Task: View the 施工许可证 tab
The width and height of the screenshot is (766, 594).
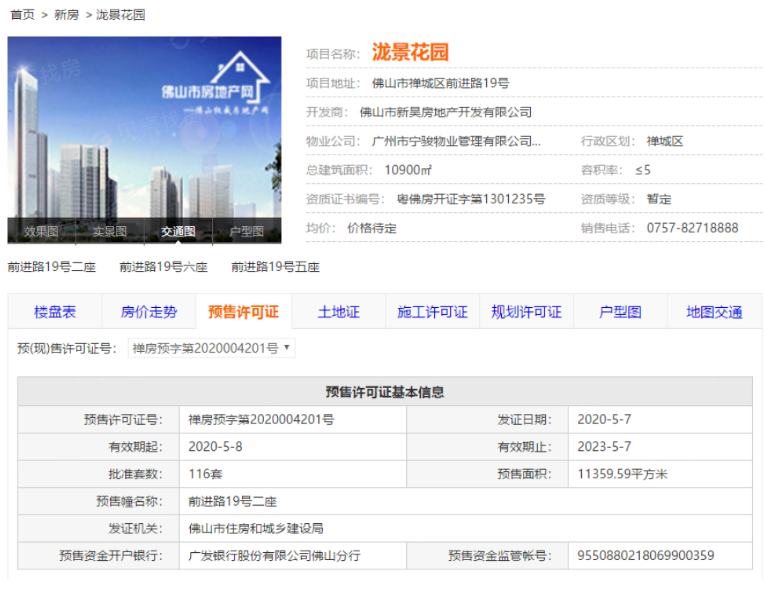Action: click(432, 312)
